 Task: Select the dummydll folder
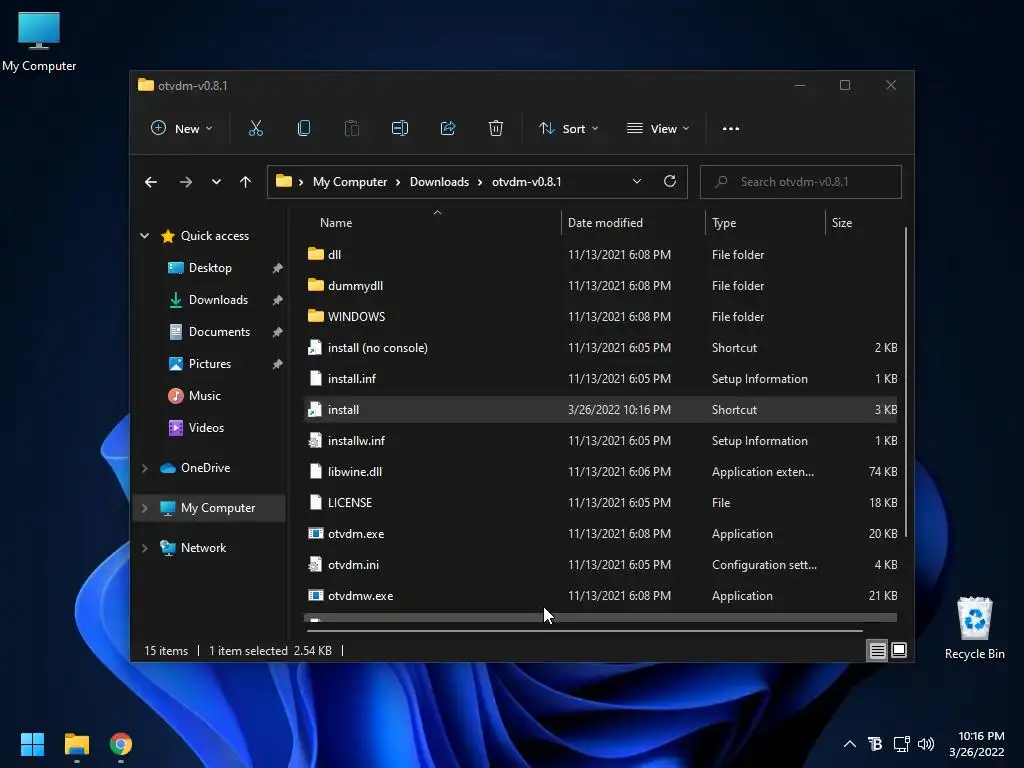coord(355,285)
